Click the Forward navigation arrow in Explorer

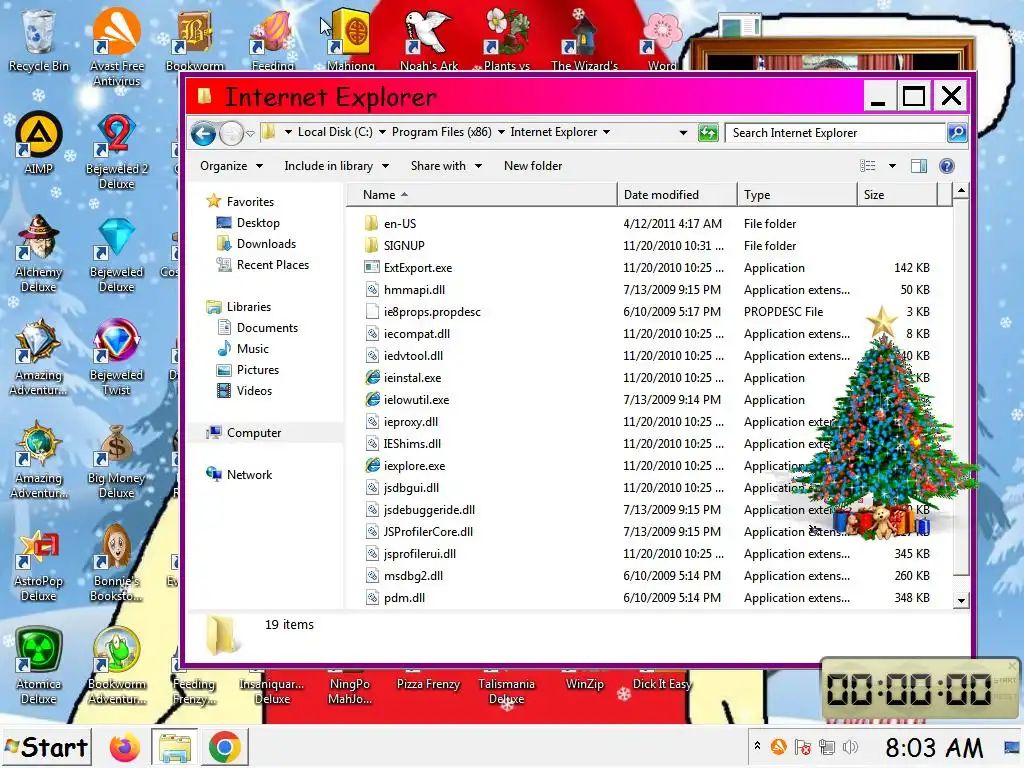[231, 134]
